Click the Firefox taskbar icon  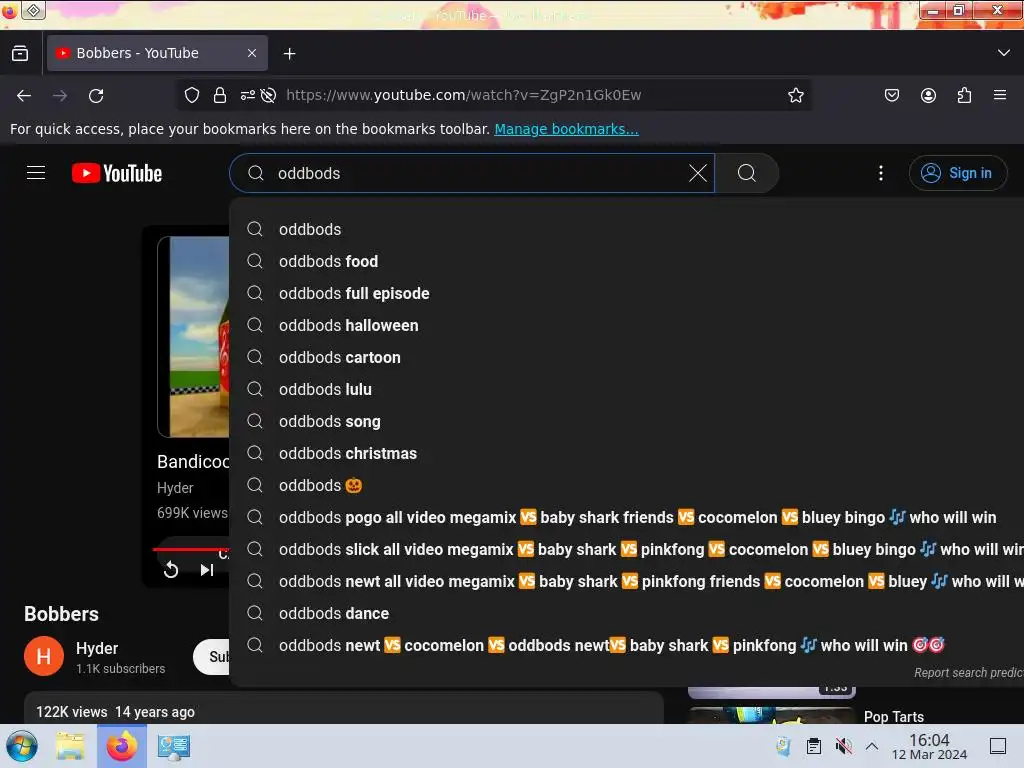[122, 746]
